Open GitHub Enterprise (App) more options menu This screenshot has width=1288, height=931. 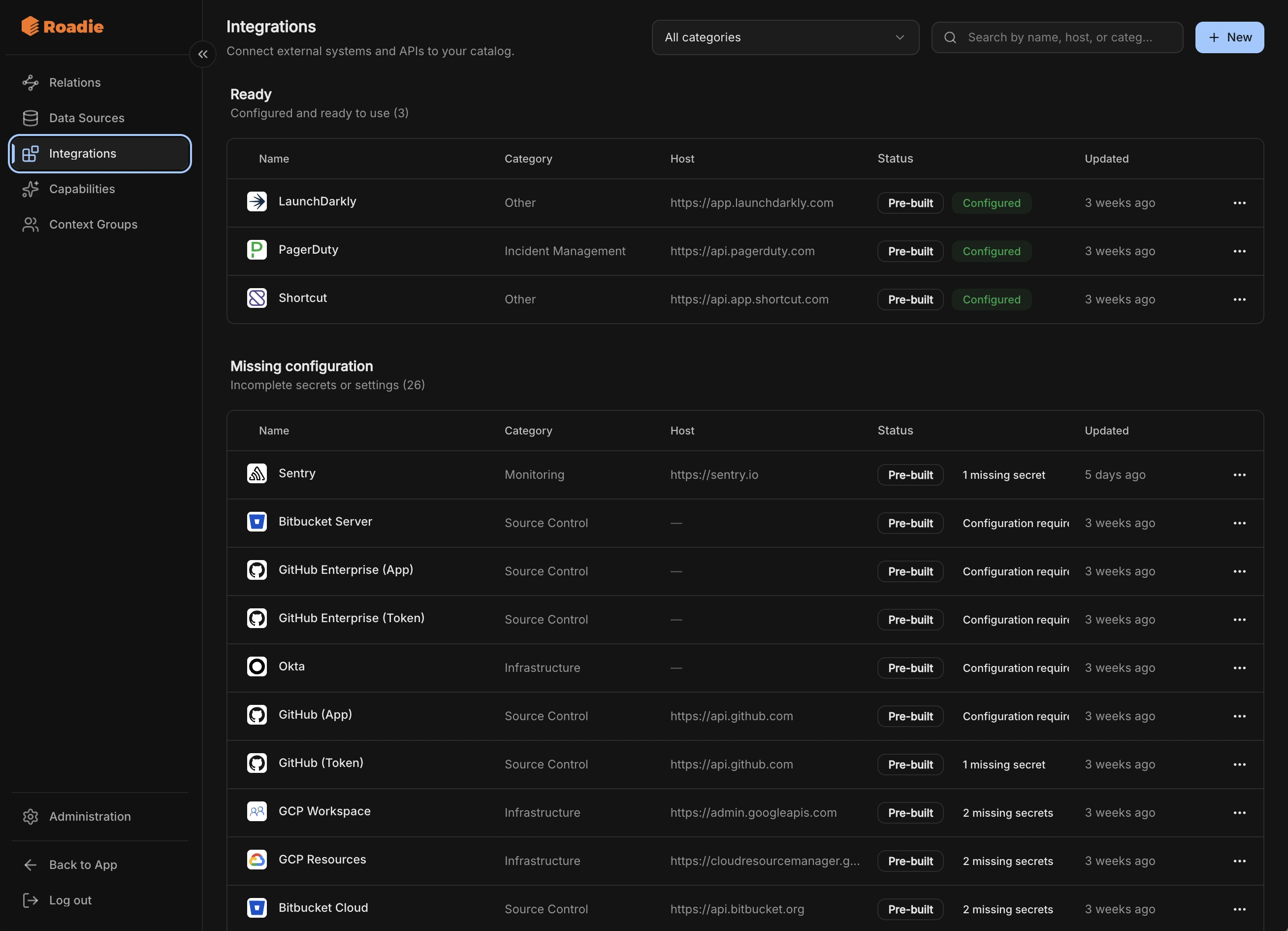(x=1239, y=571)
